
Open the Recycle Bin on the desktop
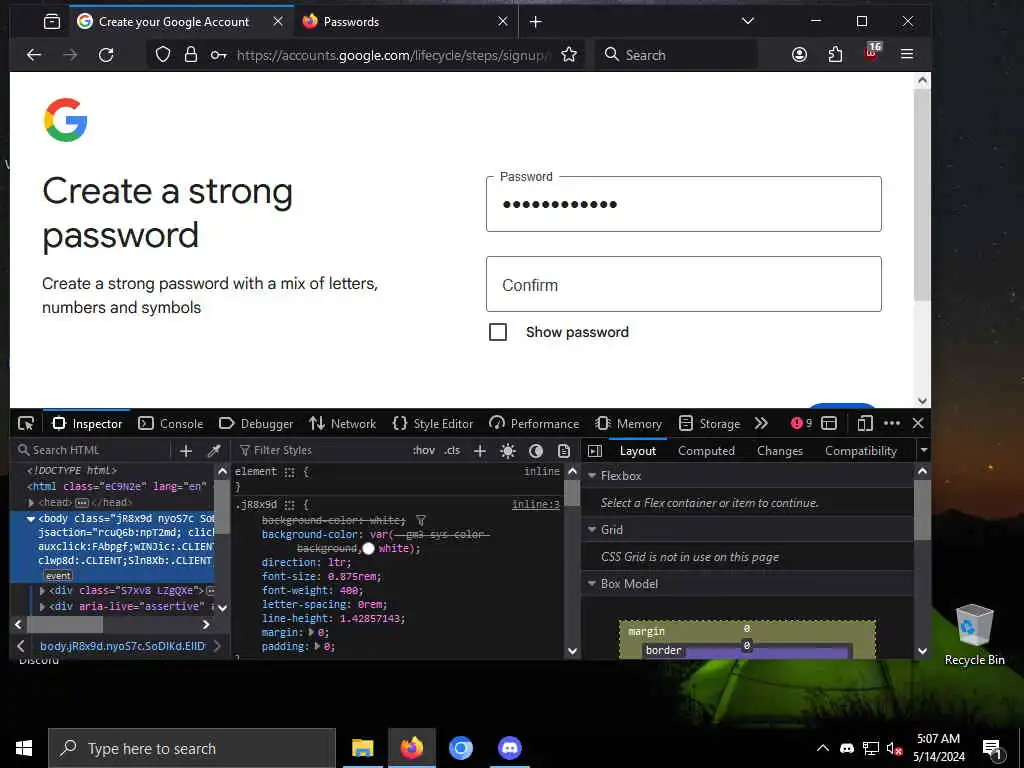pyautogui.click(x=974, y=635)
